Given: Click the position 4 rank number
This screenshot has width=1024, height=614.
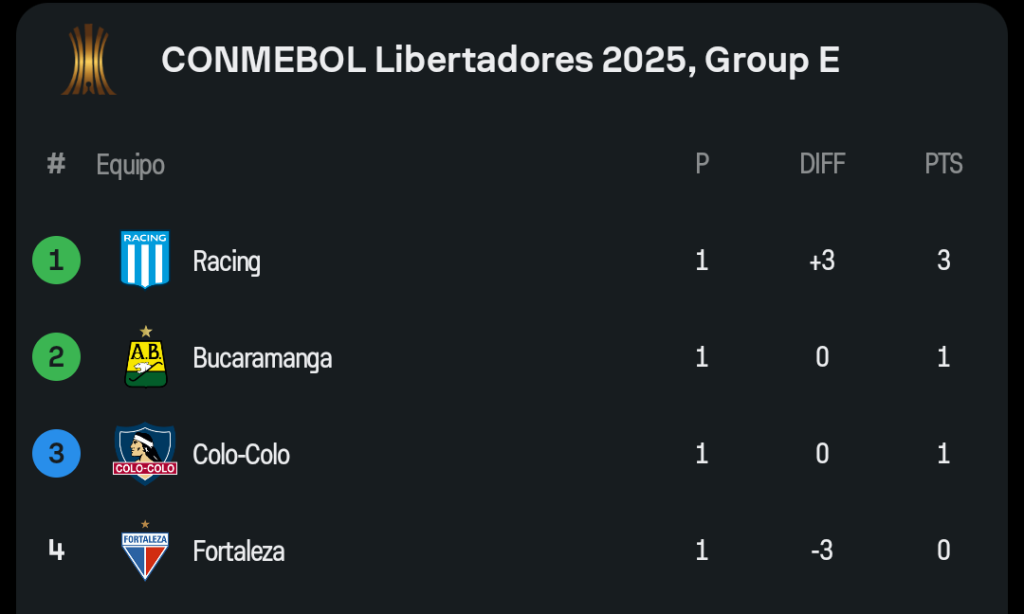Looking at the screenshot, I should pyautogui.click(x=56, y=551).
